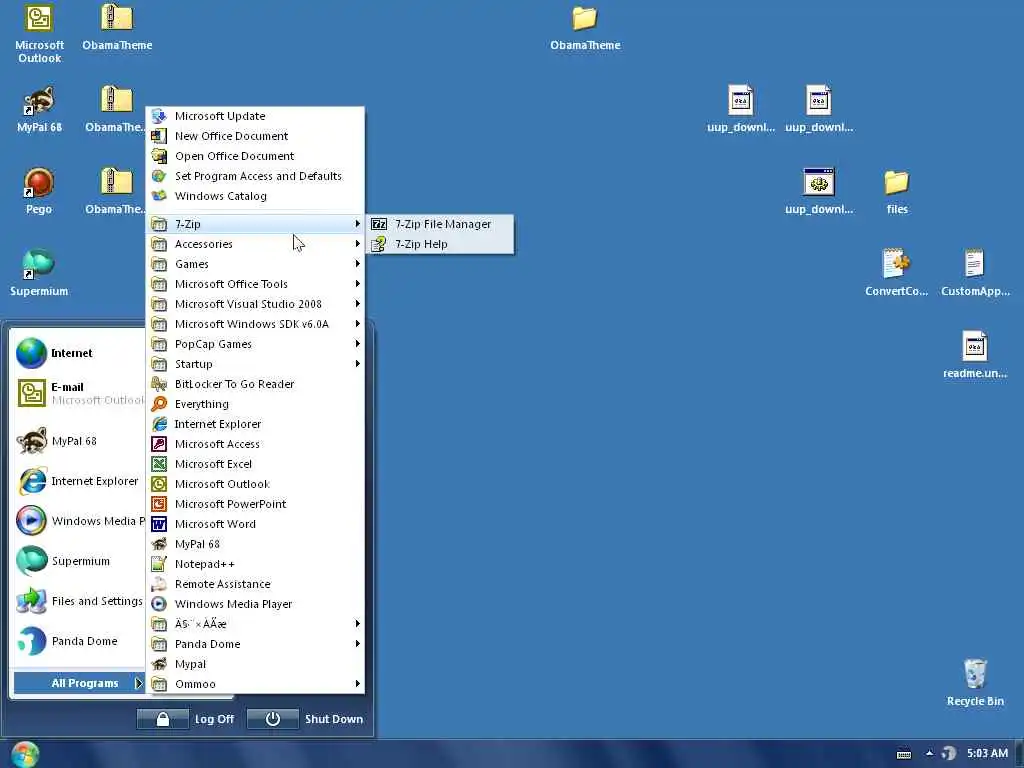Expand Microsoft Office Tools submenu
Screen dimensions: 1024x768
point(255,284)
